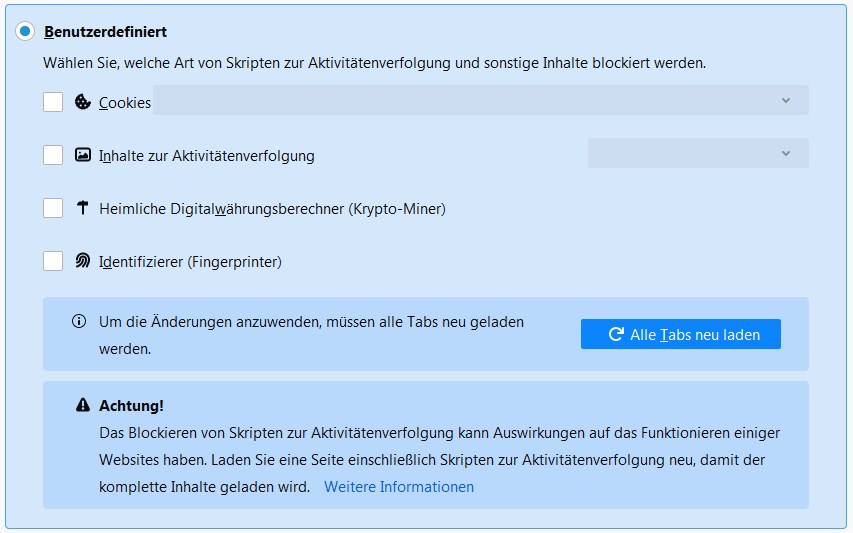Image resolution: width=853 pixels, height=533 pixels.
Task: Click the Benutzerdefiniert label text
Action: [x=105, y=32]
